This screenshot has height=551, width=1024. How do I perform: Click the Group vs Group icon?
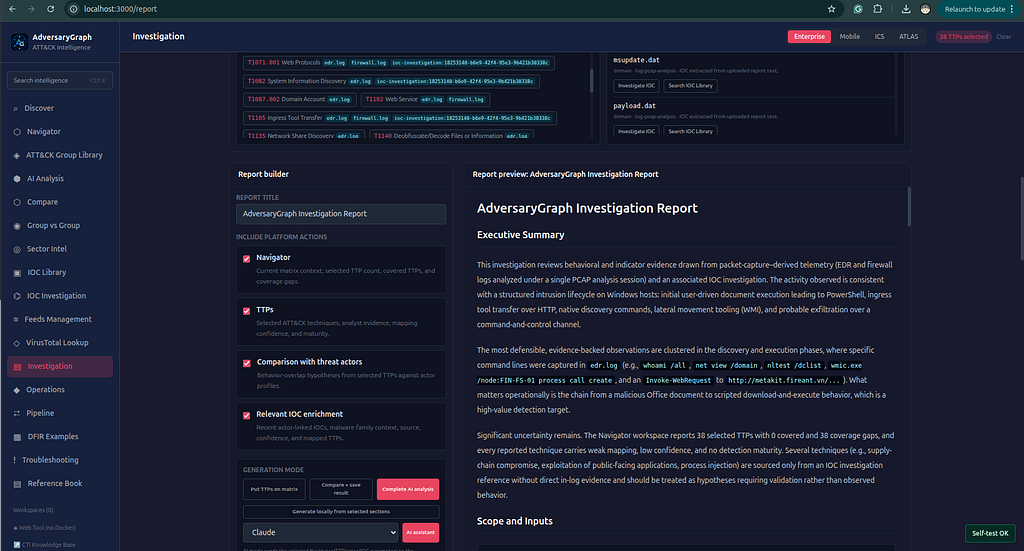[x=17, y=226]
